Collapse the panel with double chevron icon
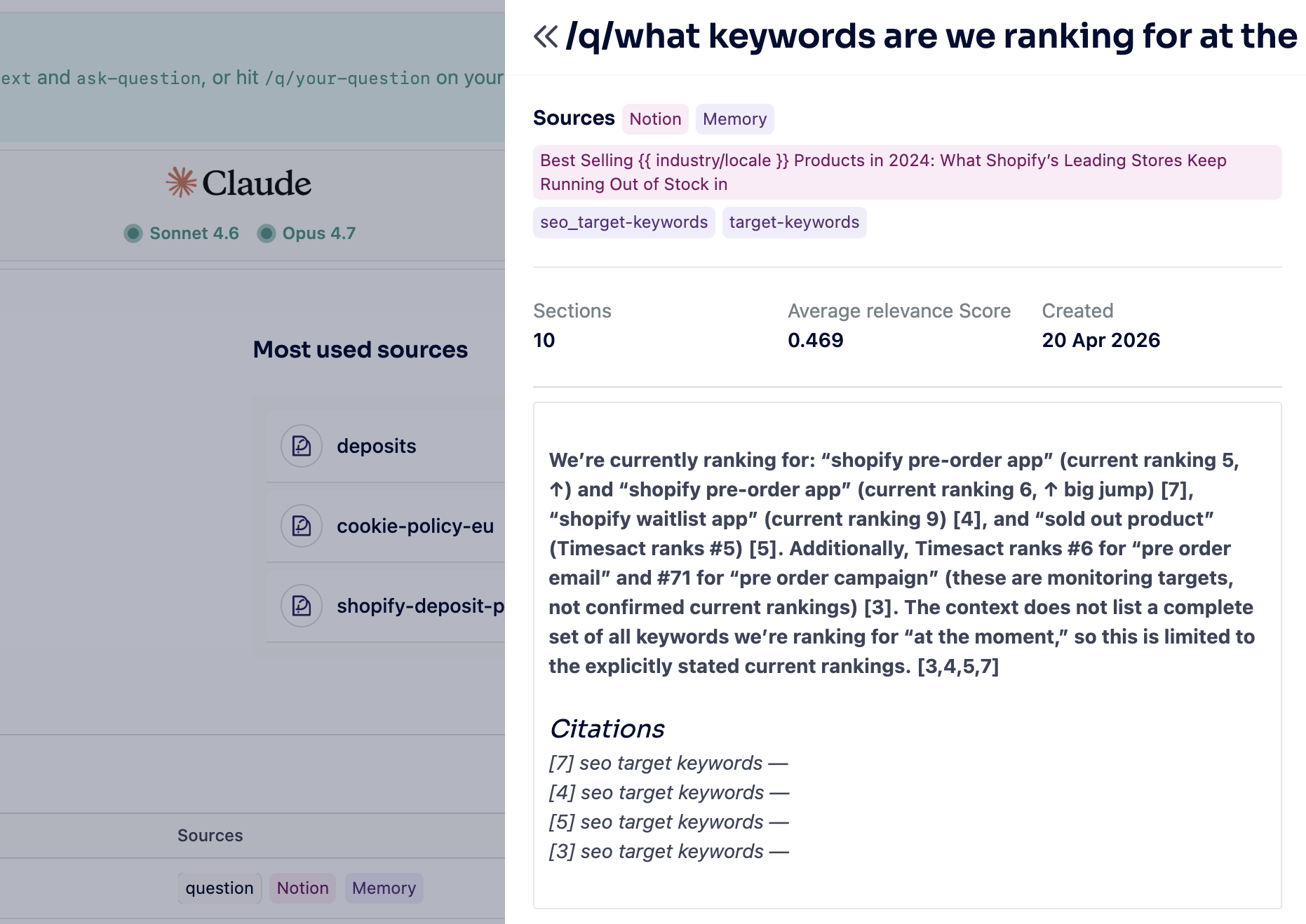 pos(546,36)
